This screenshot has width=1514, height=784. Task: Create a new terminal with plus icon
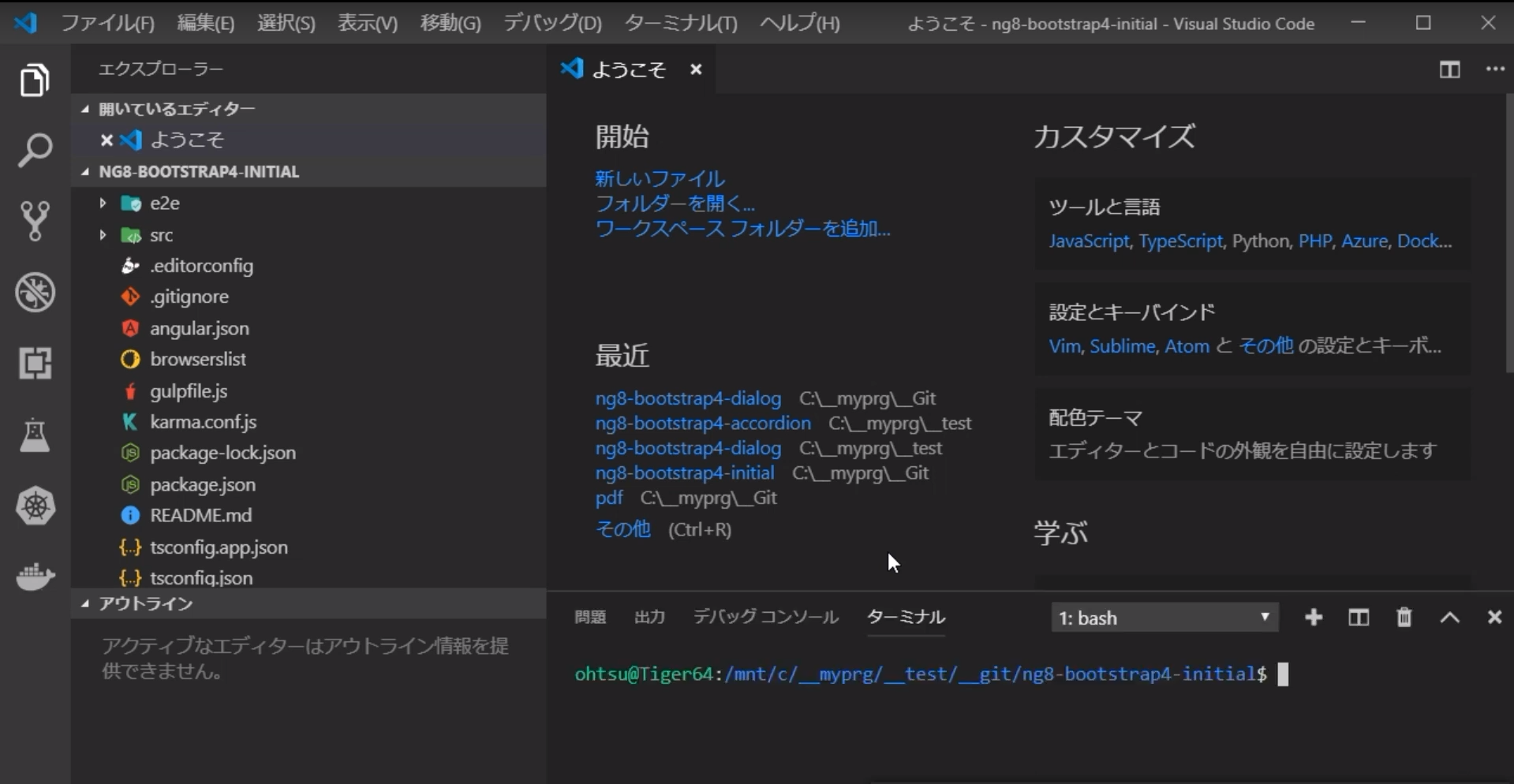pos(1314,618)
